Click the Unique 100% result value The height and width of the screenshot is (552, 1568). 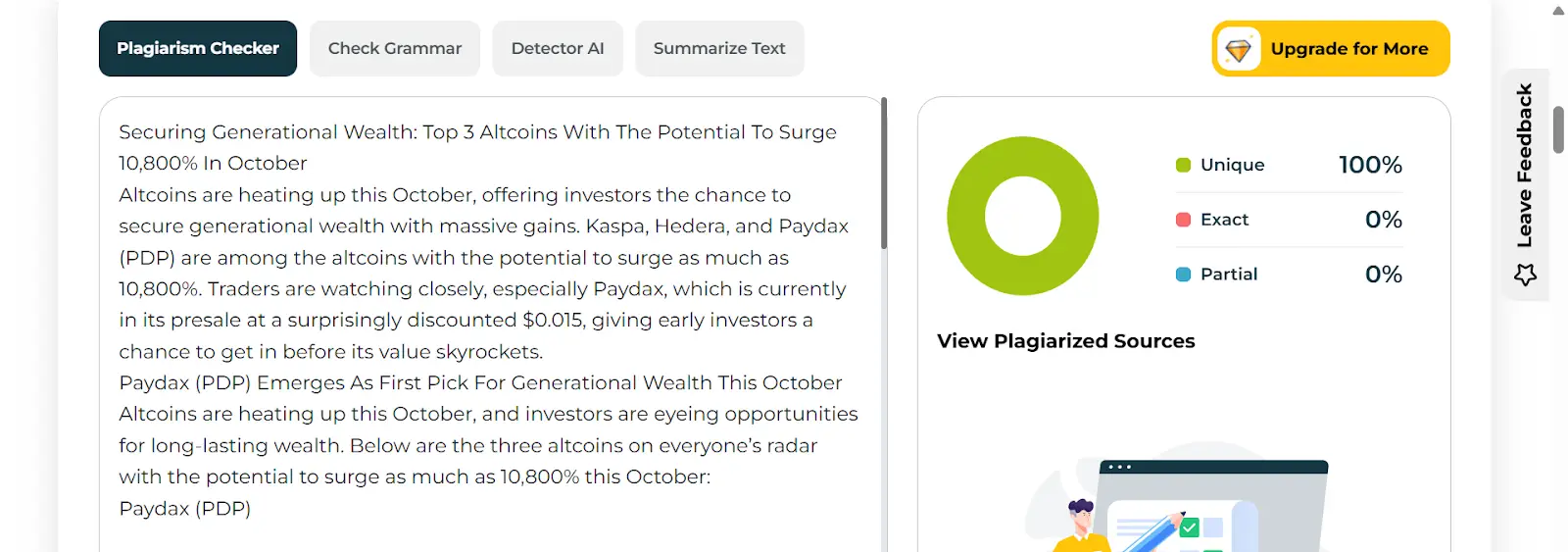1370,165
